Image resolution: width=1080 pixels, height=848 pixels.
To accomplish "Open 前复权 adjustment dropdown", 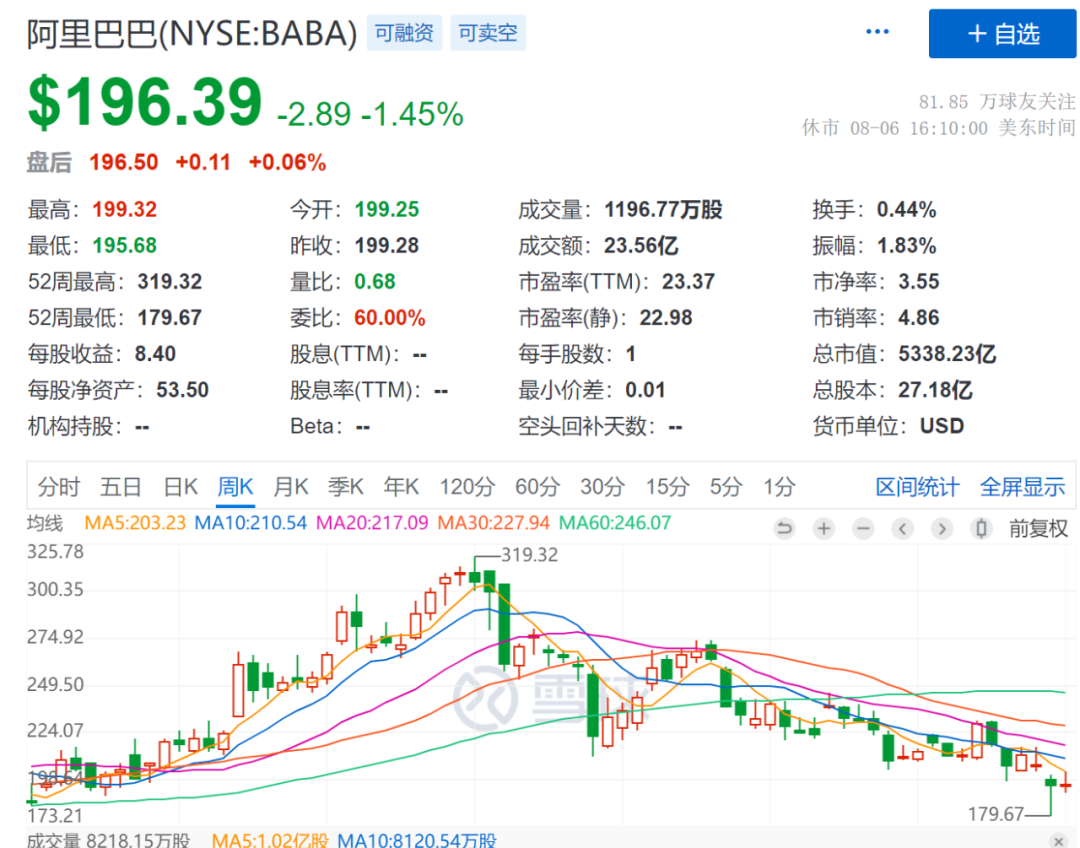I will tap(1039, 528).
